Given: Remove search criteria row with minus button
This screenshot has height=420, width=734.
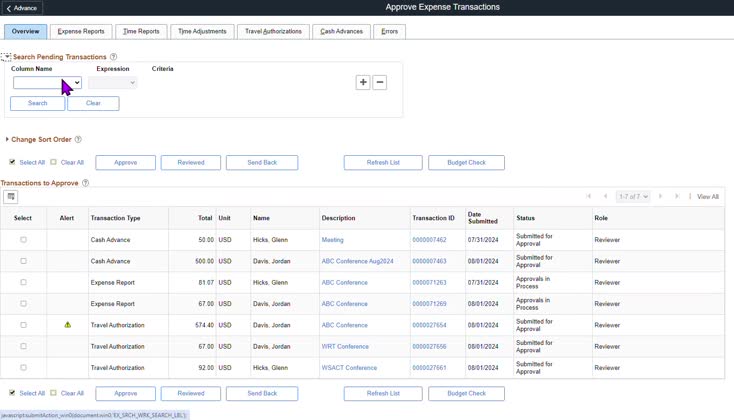Looking at the screenshot, I should pos(380,82).
